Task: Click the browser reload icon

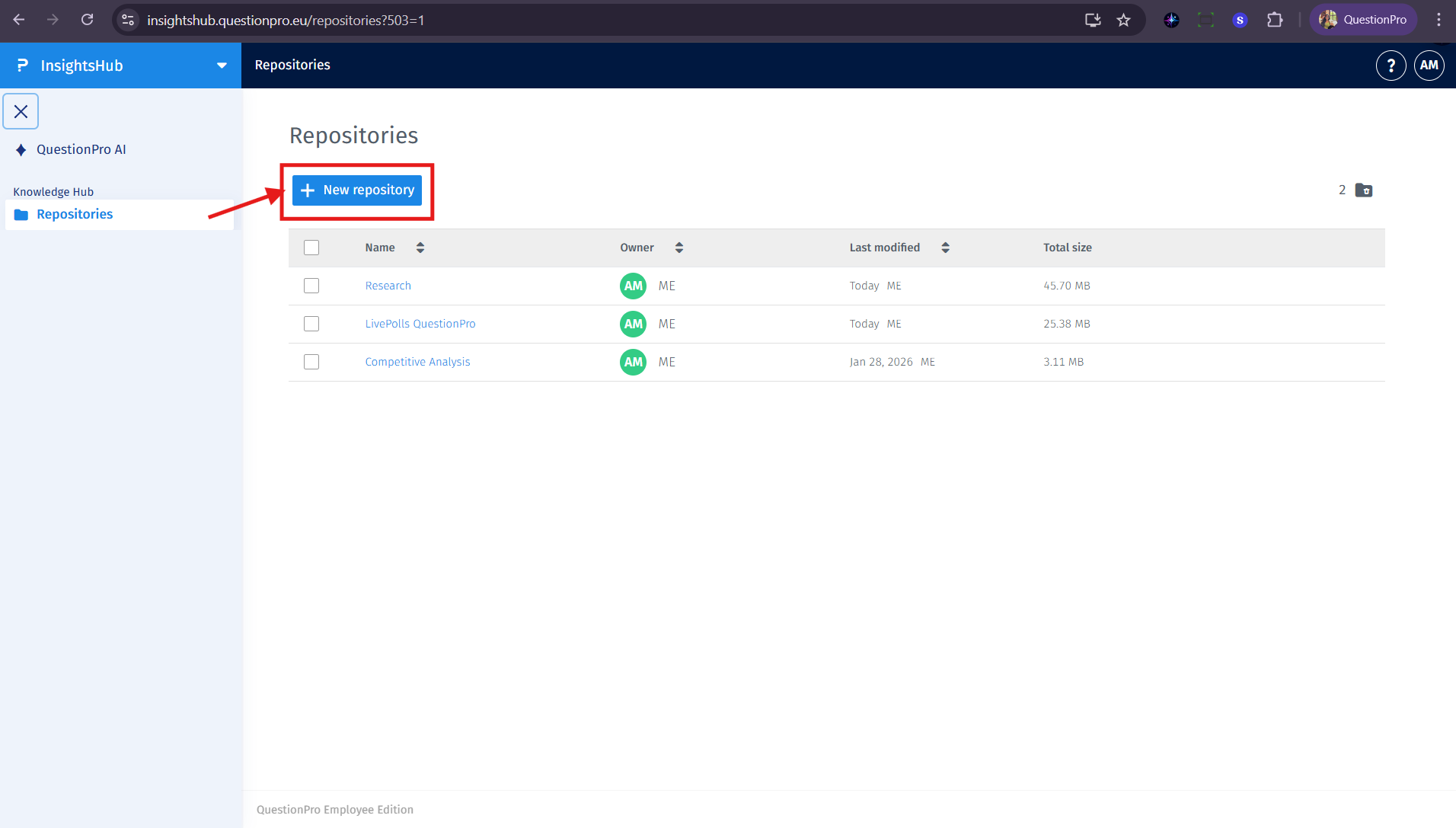Action: (x=88, y=20)
